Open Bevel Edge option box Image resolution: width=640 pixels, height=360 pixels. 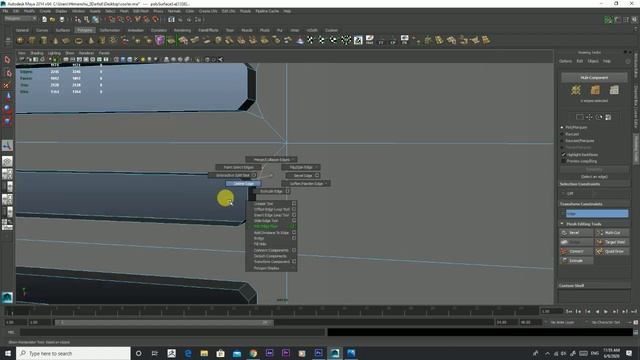click(317, 176)
